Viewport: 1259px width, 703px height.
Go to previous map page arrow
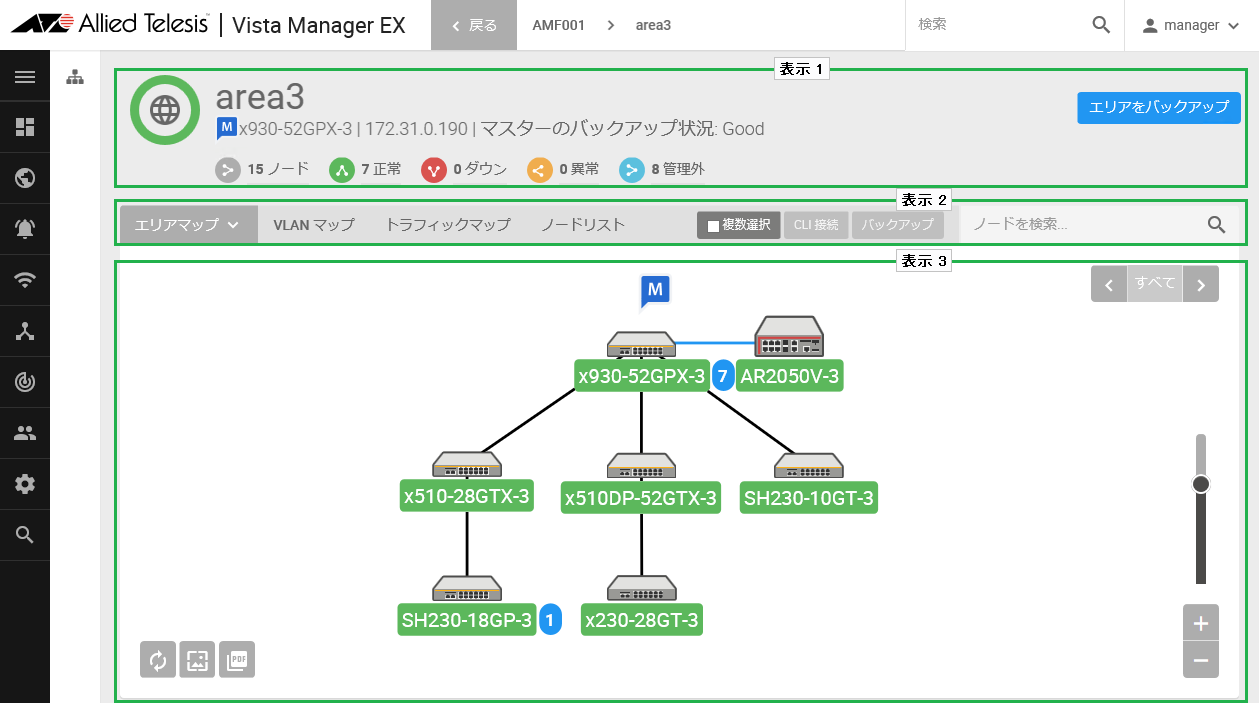click(x=1109, y=284)
